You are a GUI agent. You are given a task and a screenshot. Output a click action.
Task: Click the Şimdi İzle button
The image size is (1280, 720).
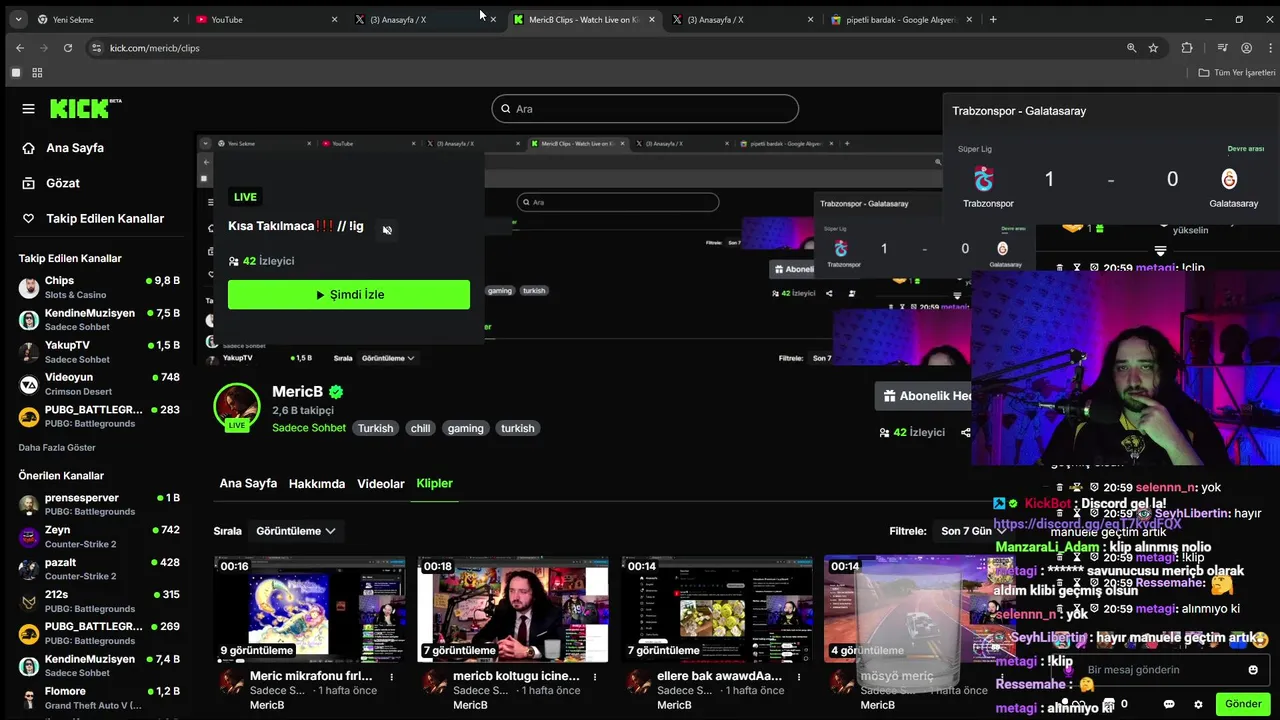click(349, 295)
